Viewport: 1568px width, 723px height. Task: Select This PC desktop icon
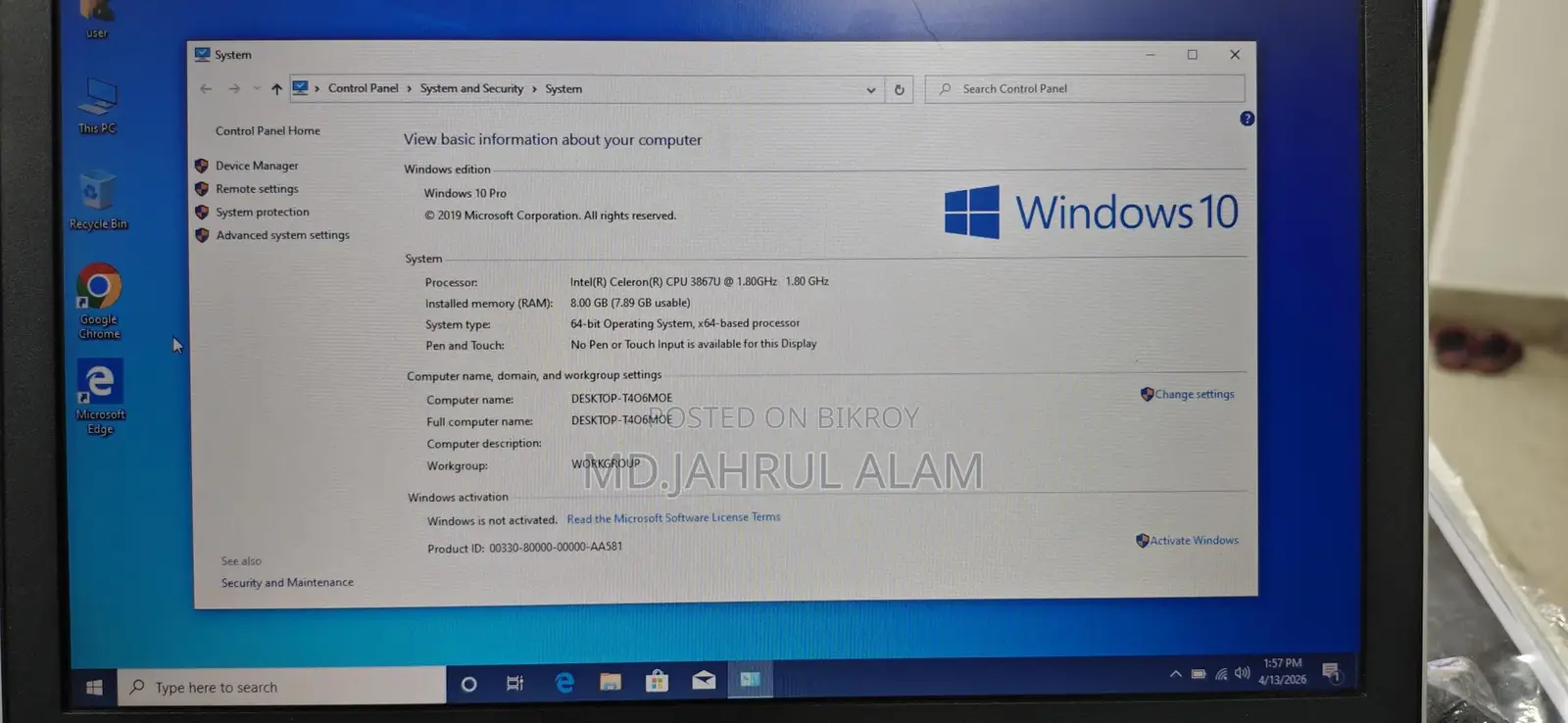pyautogui.click(x=97, y=106)
